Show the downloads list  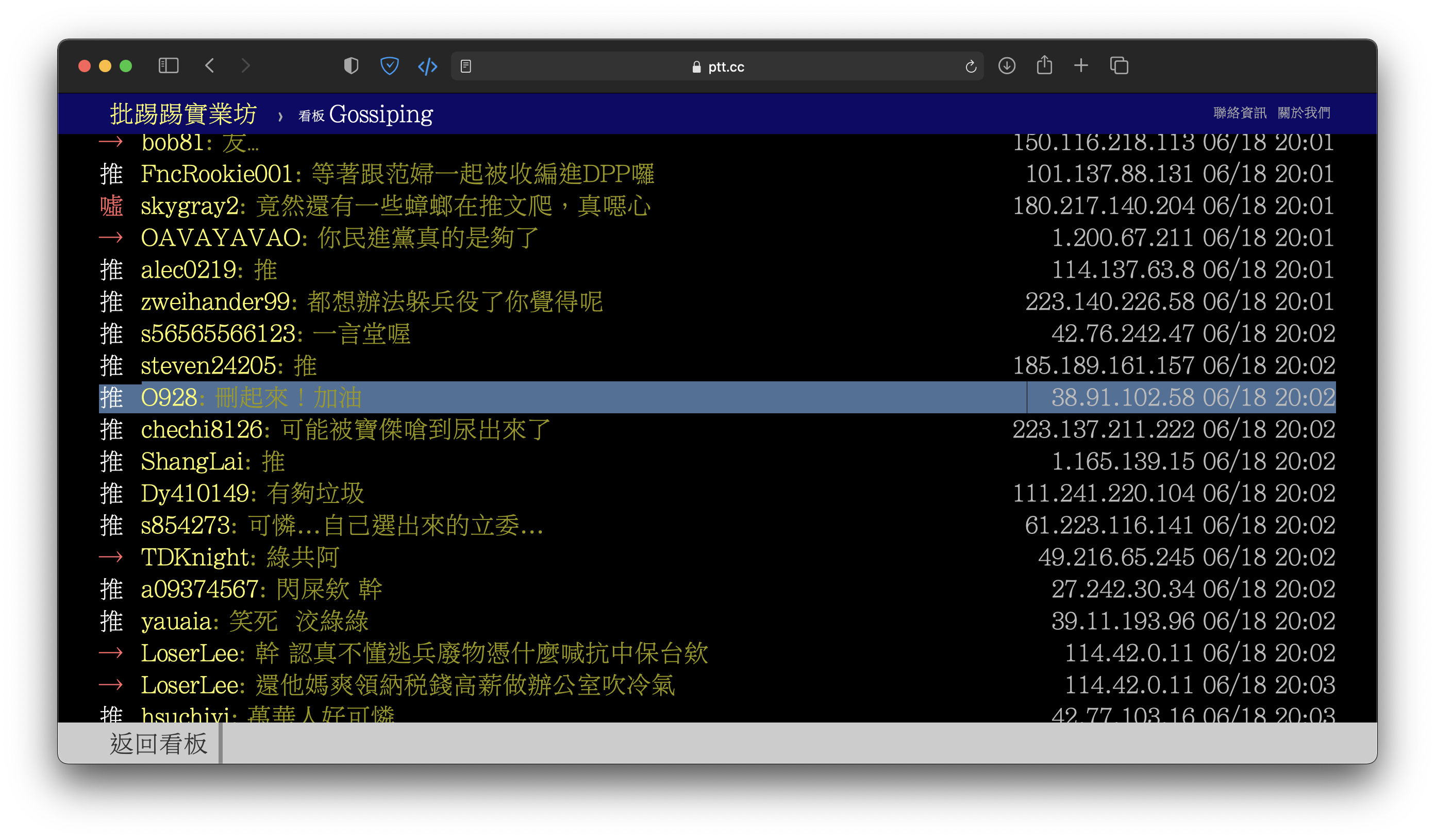[1006, 66]
